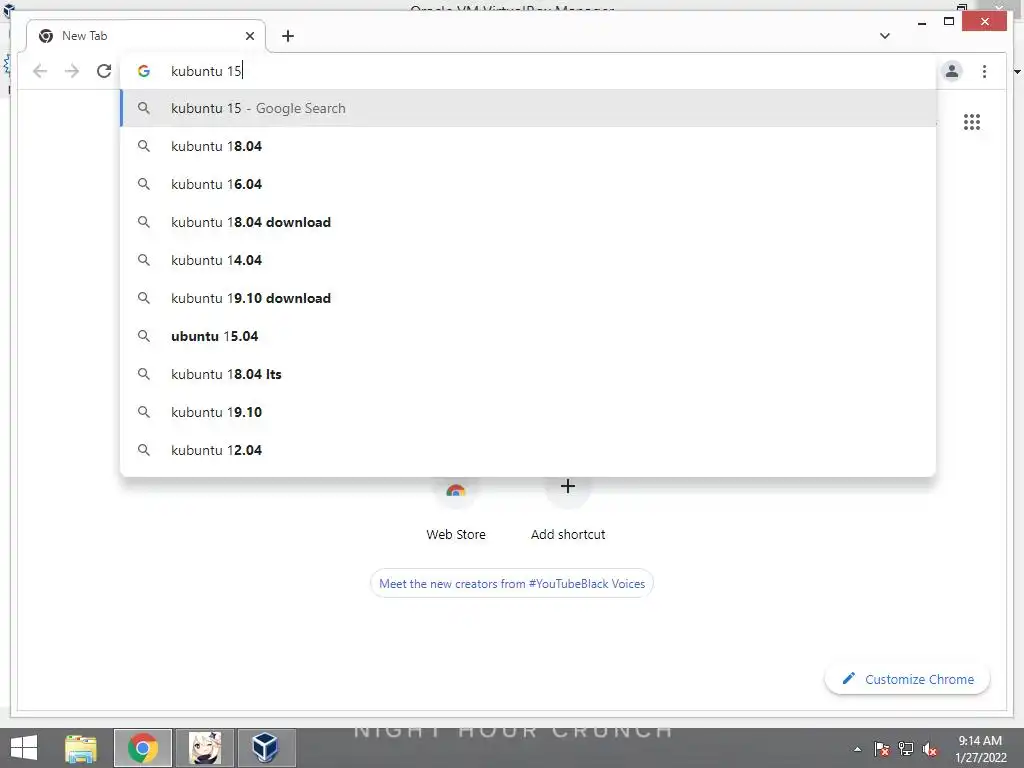Switch to Chrome in the taskbar
The width and height of the screenshot is (1024, 768).
[143, 748]
